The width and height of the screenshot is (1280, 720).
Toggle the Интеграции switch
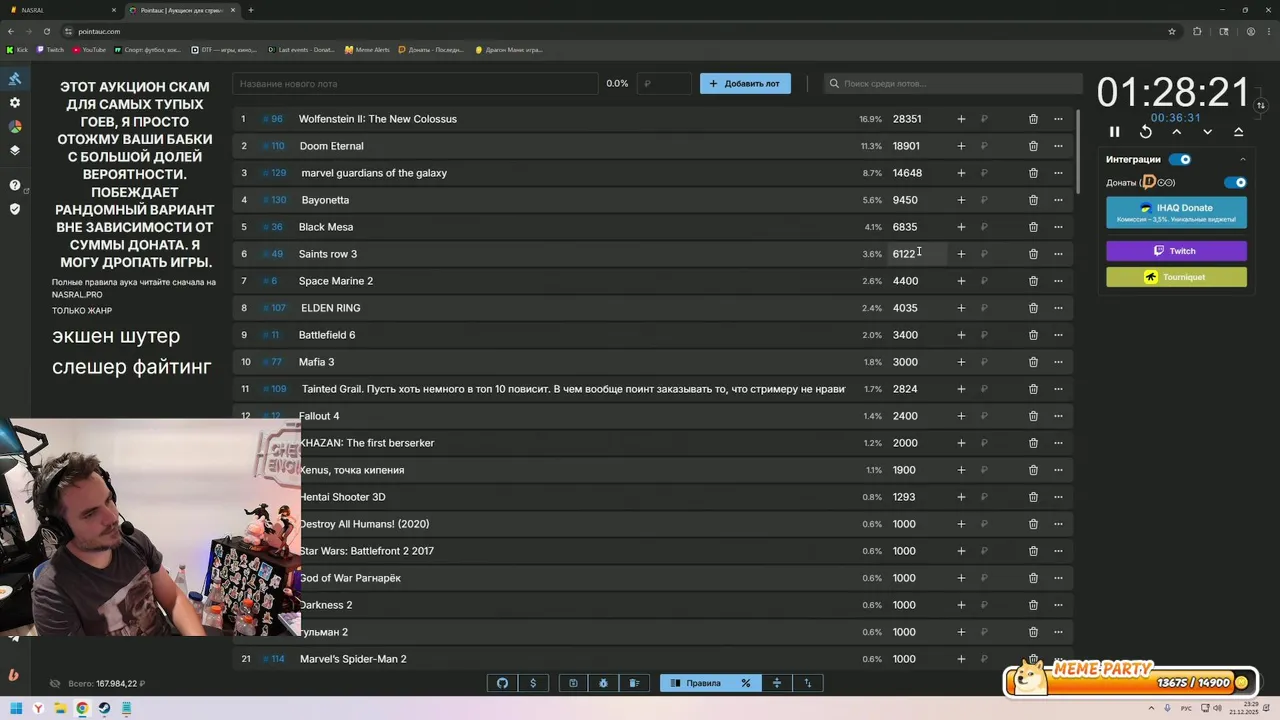1180,159
